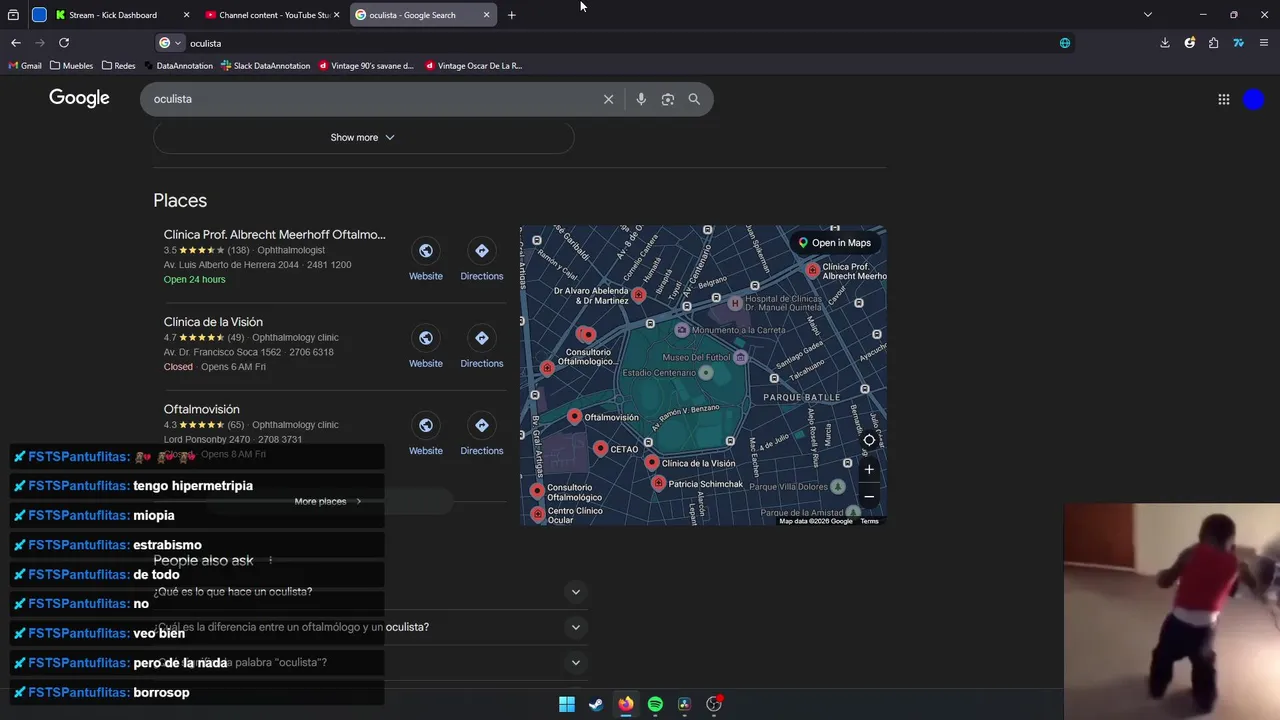Open Website for Clínica de la Visión
The height and width of the screenshot is (720, 1280).
click(426, 347)
